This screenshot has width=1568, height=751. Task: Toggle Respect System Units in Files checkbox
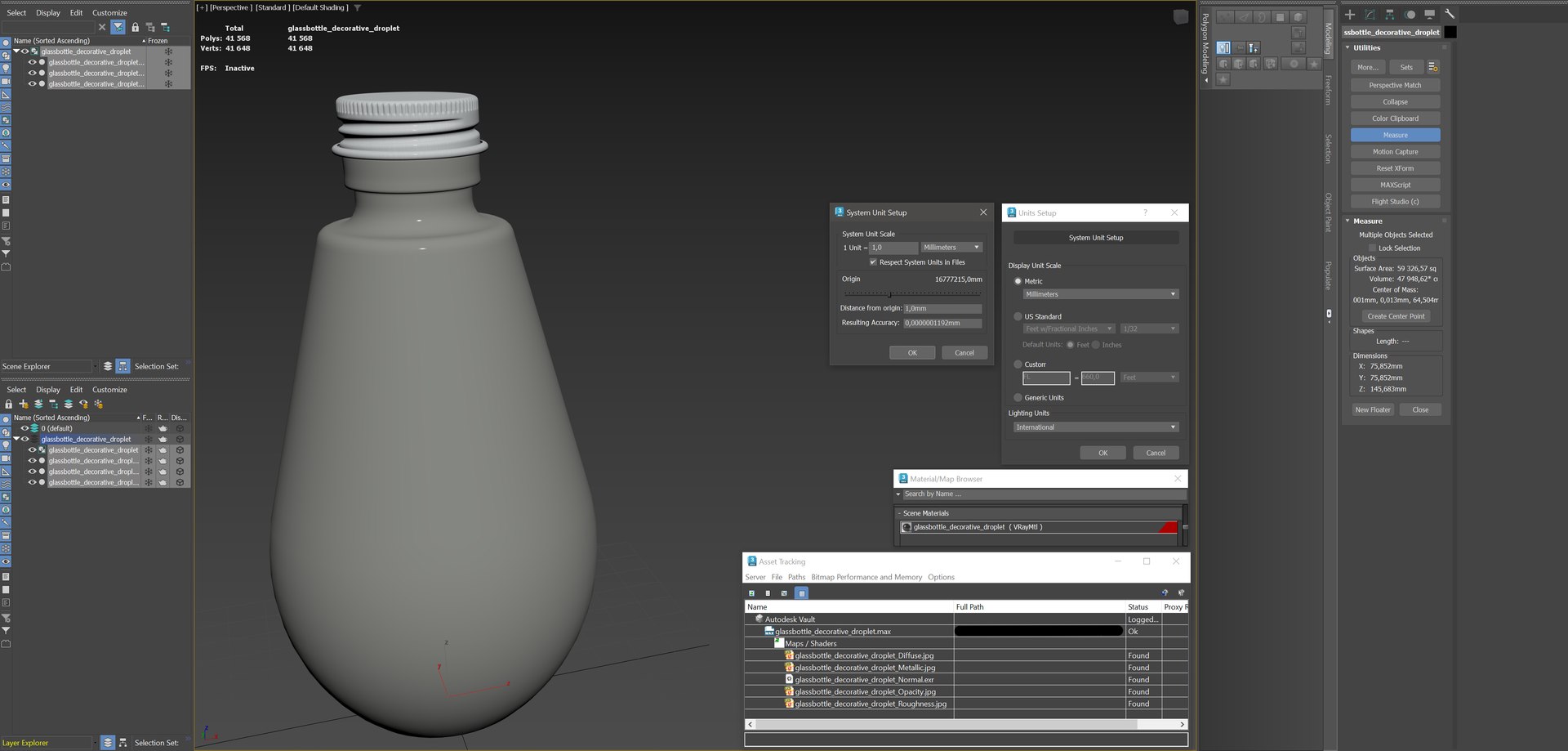(x=873, y=262)
